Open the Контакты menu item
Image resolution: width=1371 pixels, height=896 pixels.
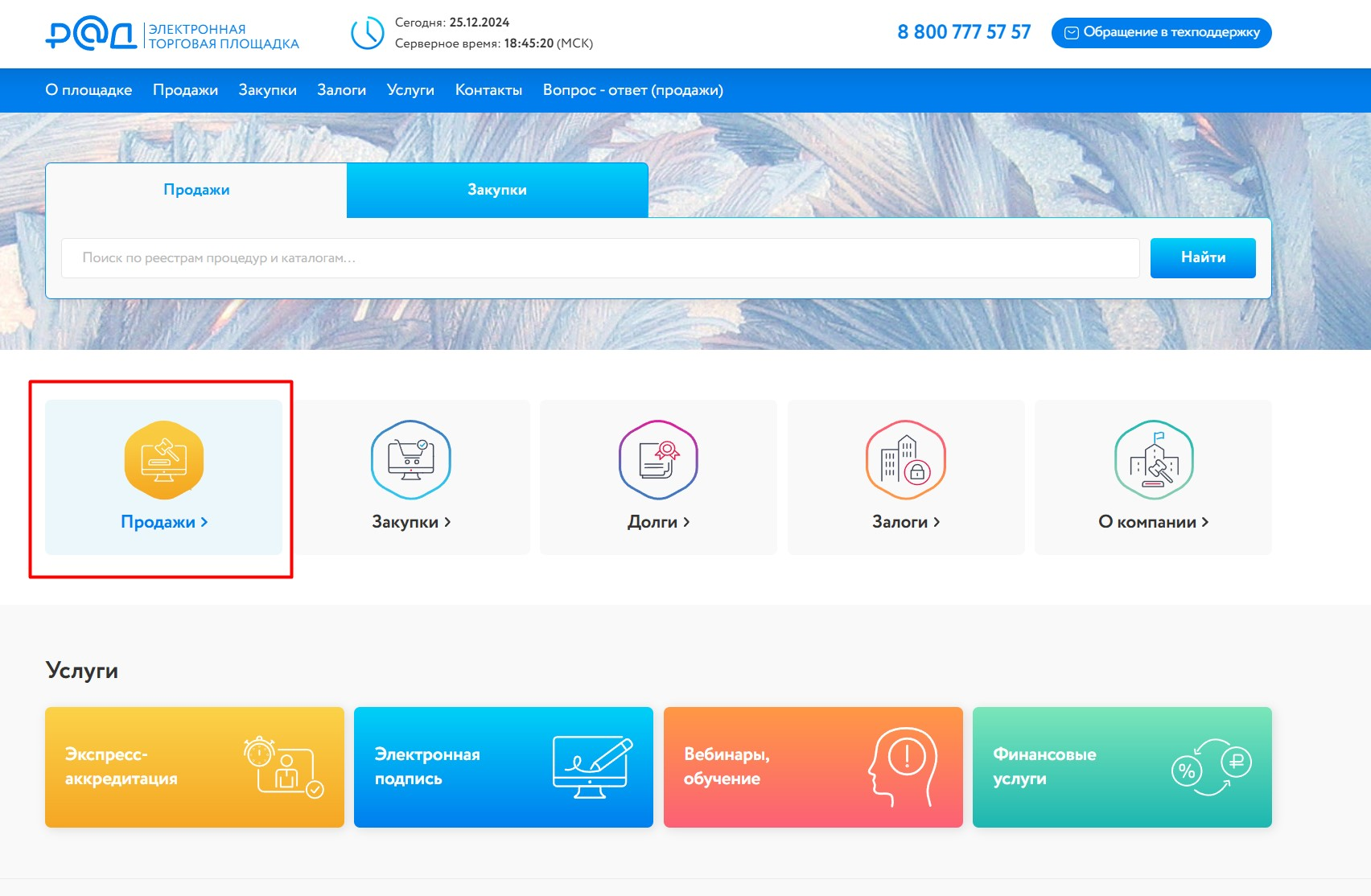488,90
